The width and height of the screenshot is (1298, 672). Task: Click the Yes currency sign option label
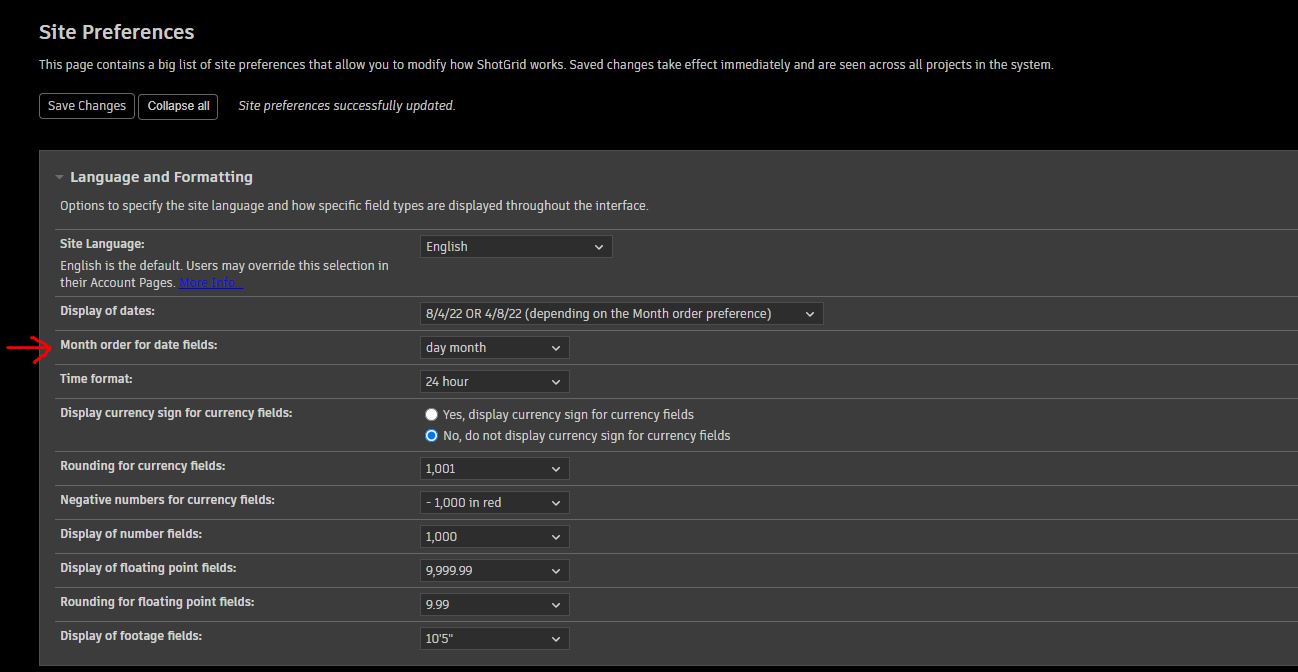(568, 414)
